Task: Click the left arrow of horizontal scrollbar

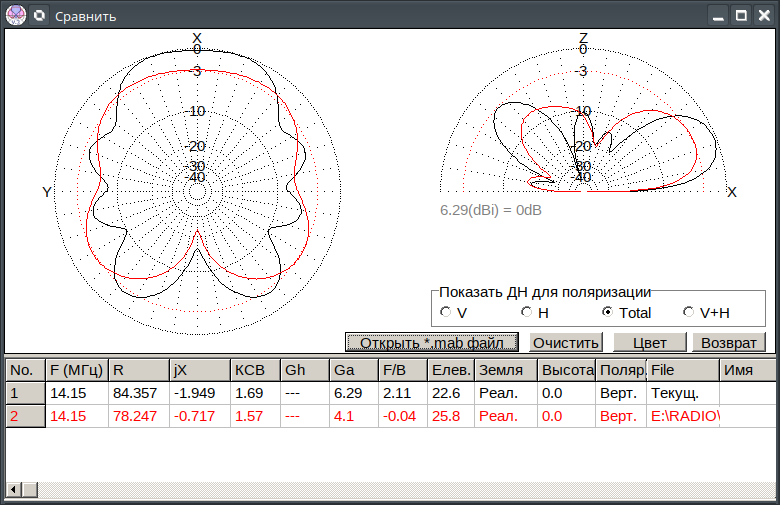Action: click(14, 489)
